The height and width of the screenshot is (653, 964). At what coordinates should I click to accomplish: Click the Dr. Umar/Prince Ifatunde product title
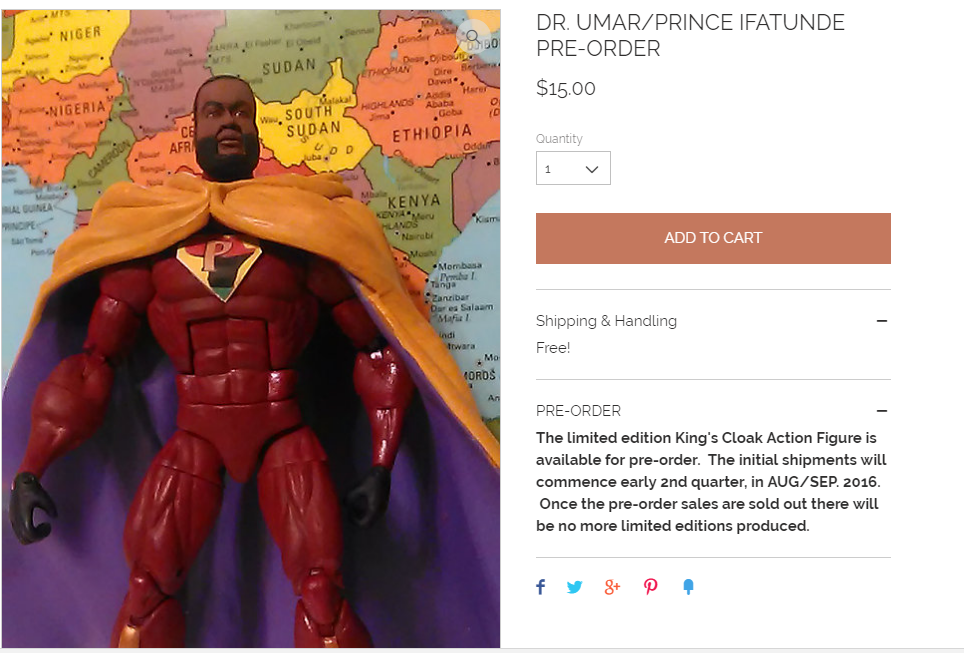[690, 35]
